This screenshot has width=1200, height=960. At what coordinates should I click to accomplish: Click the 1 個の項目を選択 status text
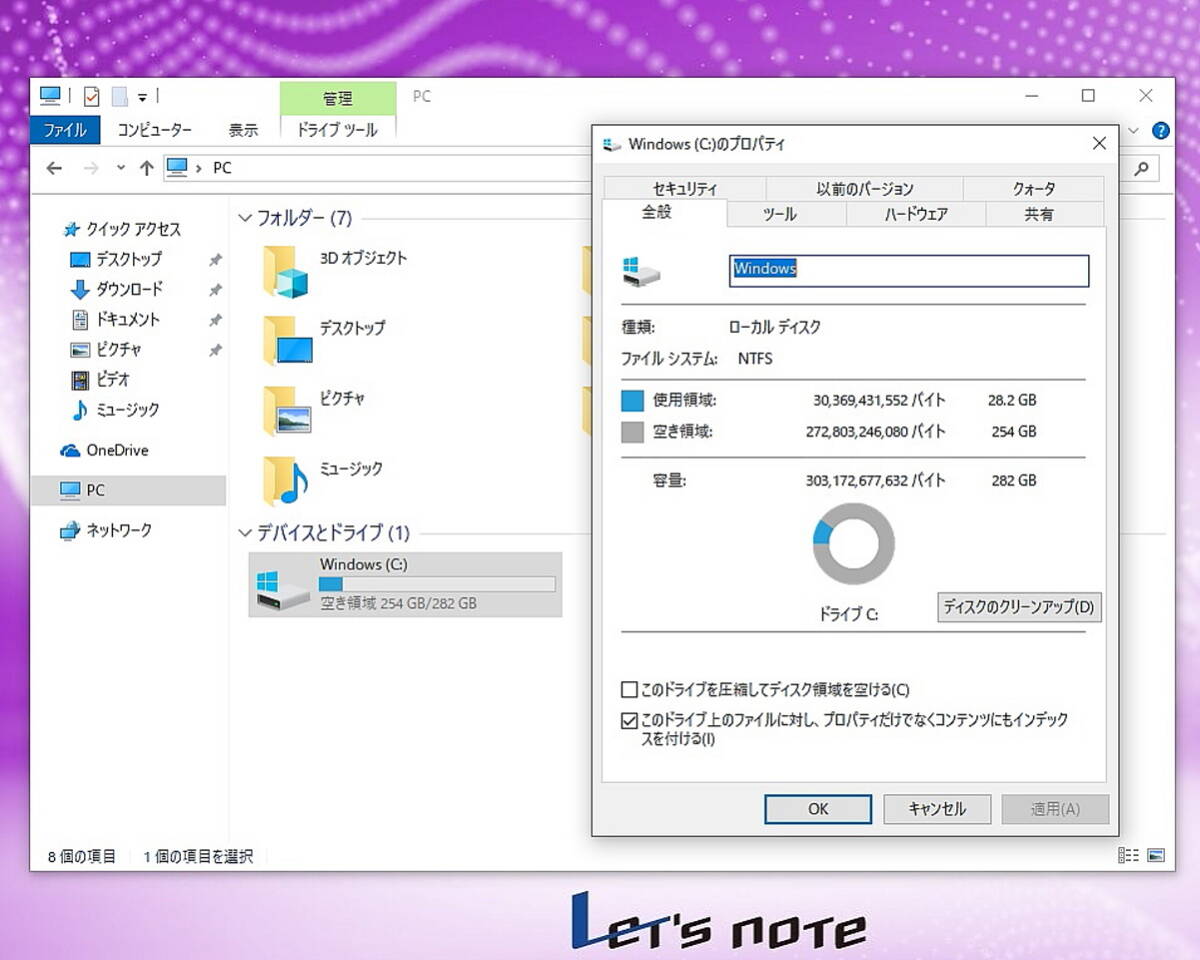coord(198,857)
